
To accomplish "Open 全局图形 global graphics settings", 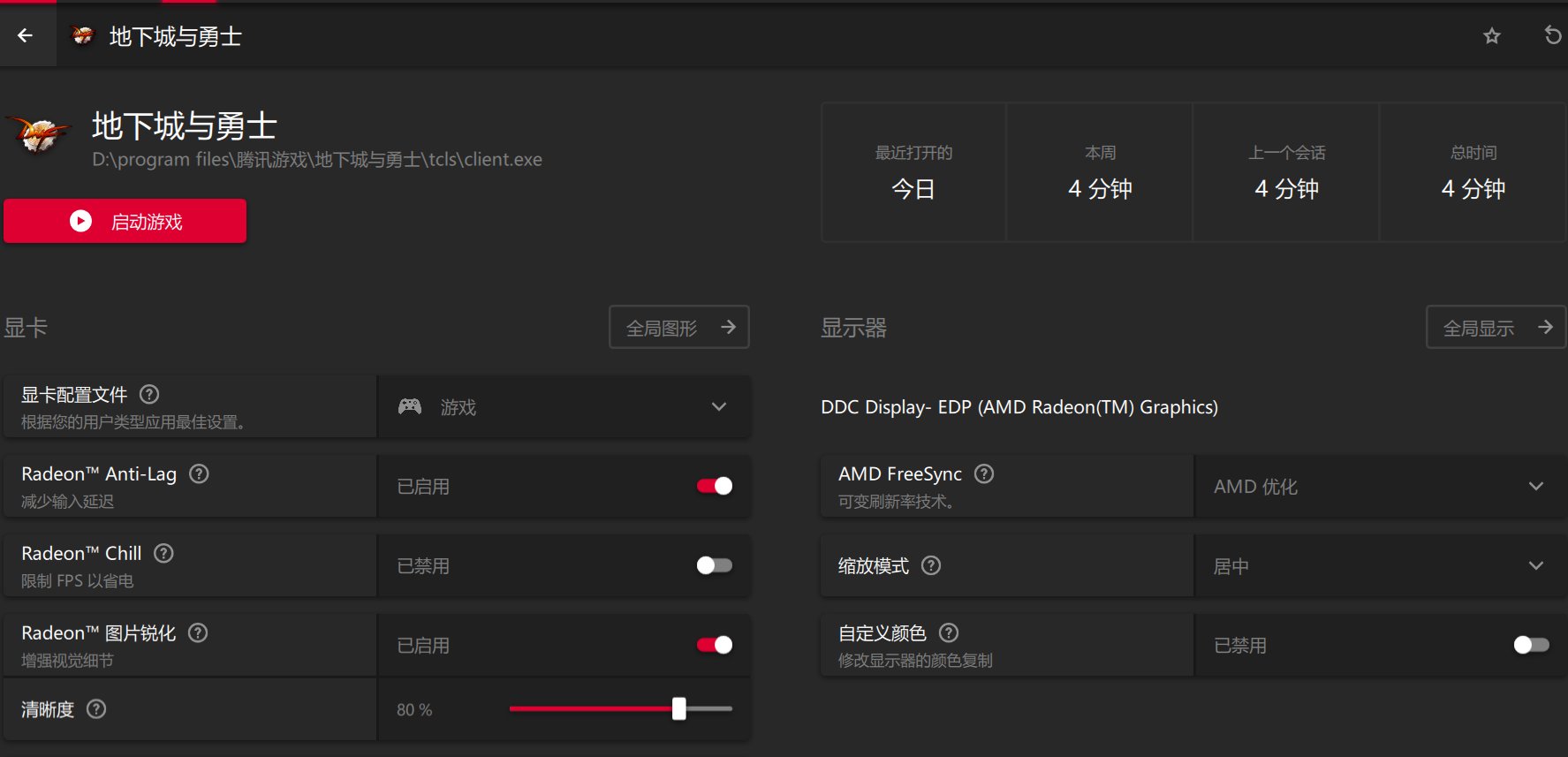I will coord(679,328).
